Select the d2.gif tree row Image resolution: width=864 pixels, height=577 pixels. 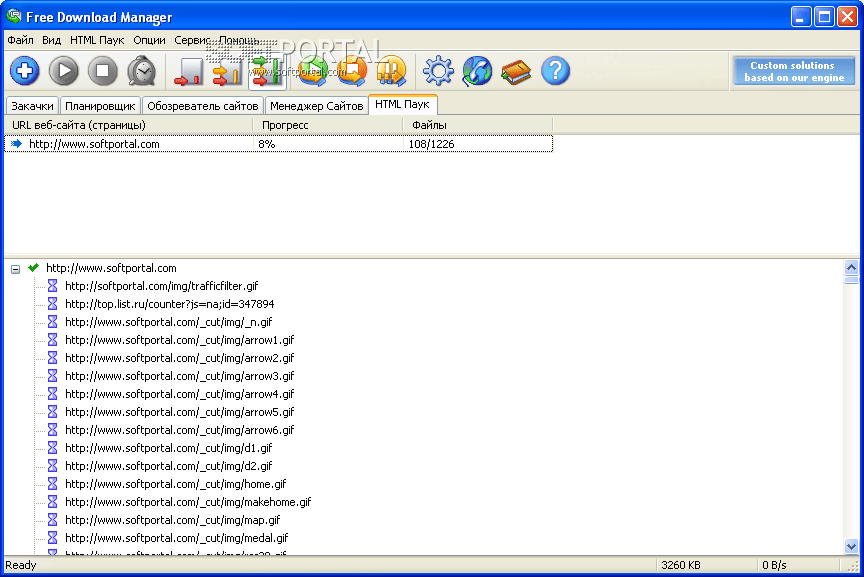[169, 466]
